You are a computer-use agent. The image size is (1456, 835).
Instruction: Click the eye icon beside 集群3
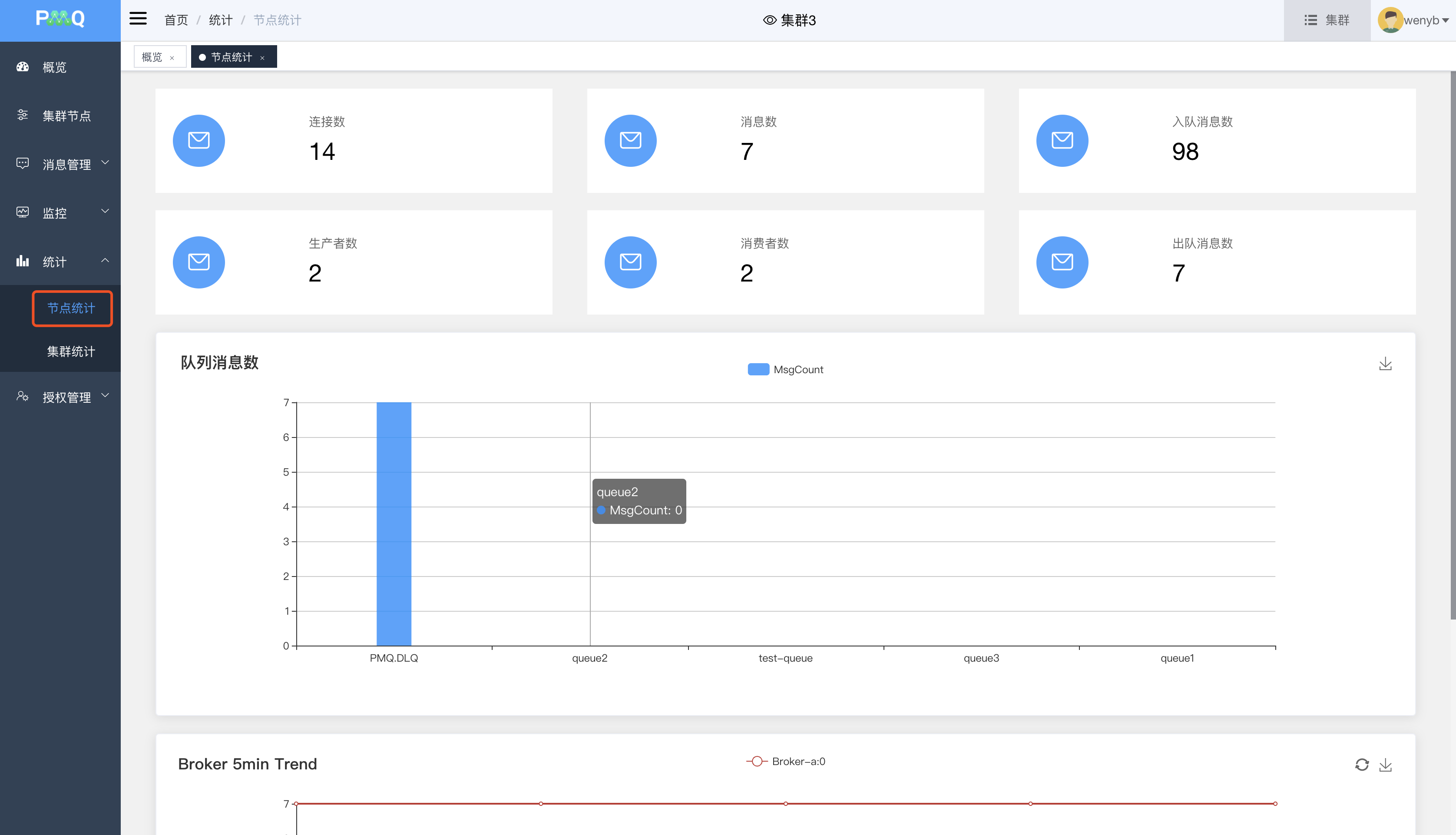click(x=769, y=20)
